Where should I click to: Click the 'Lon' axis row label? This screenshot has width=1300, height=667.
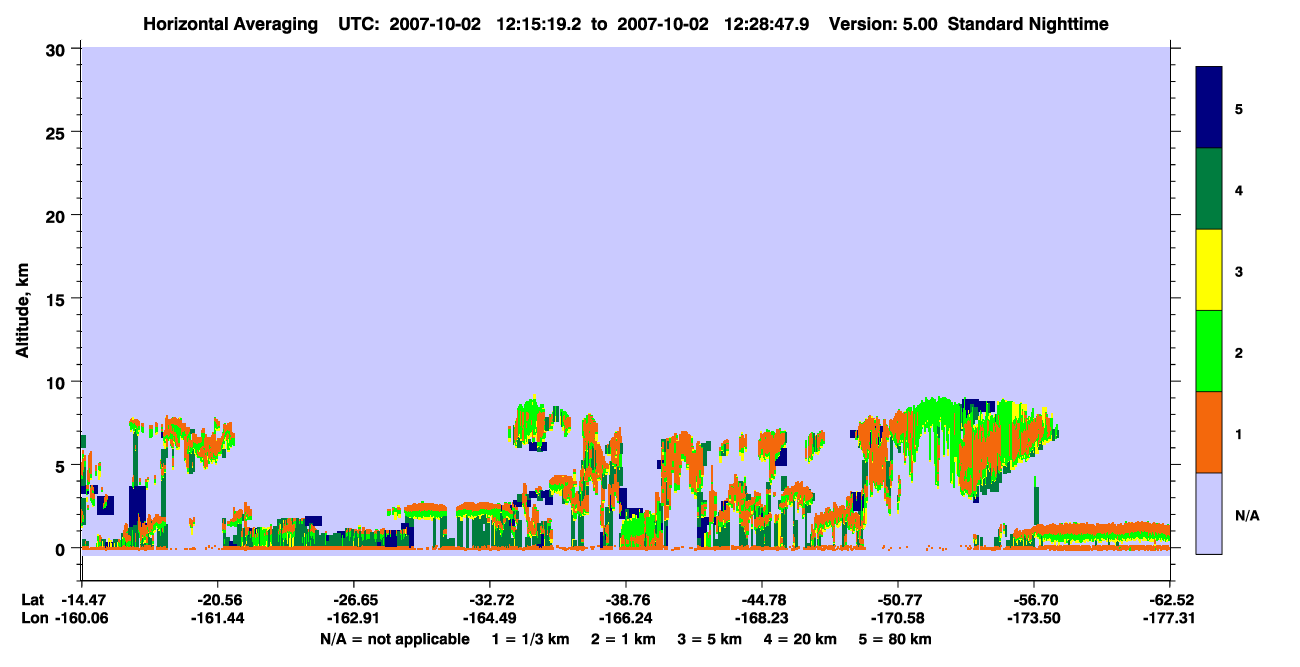coord(33,619)
